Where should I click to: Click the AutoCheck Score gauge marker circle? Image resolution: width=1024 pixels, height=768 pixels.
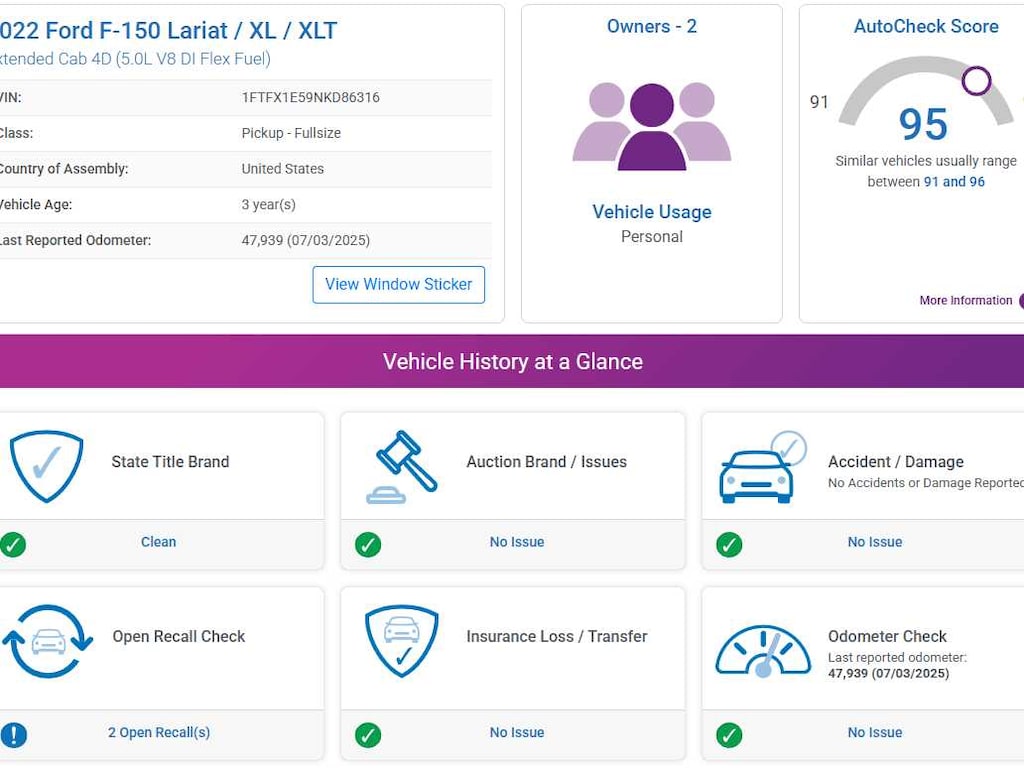coord(976,81)
